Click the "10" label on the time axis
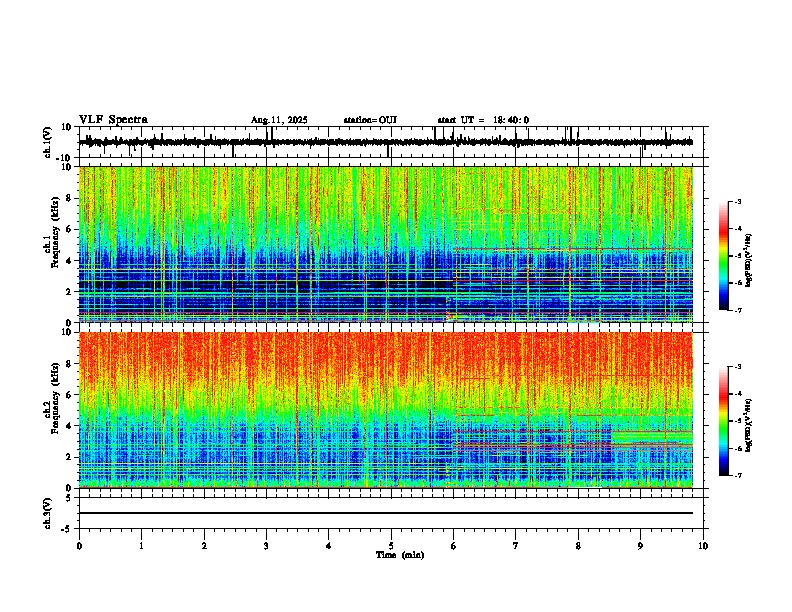Viewport: 792px width, 612px height. [x=703, y=546]
